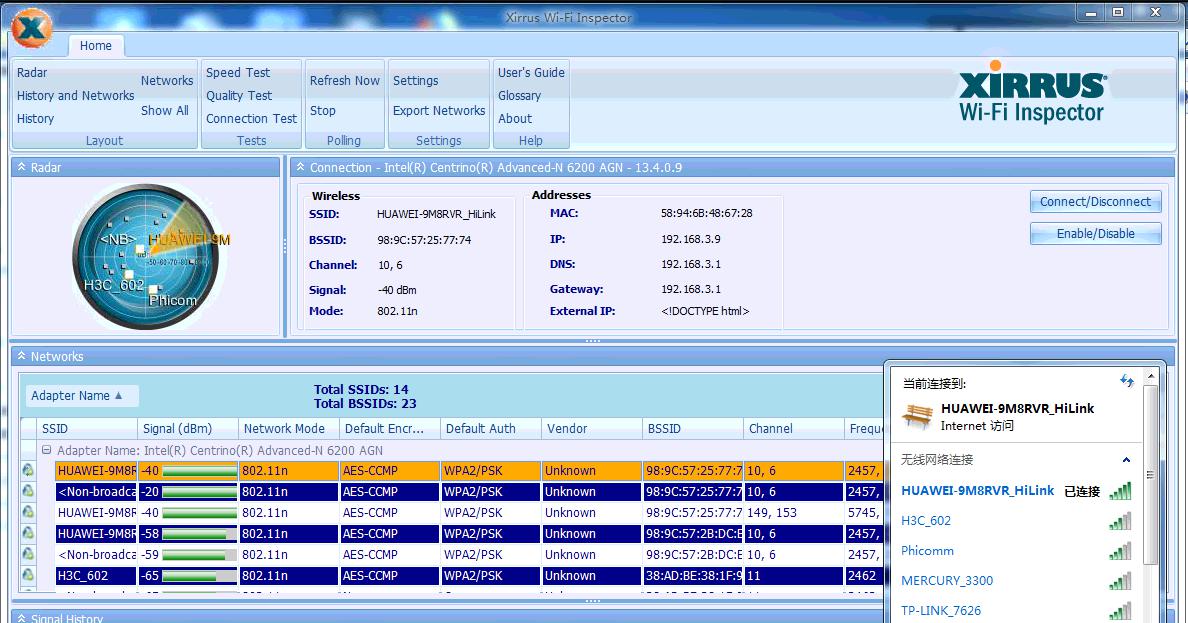
Task: Run the Speed Test
Action: coord(238,73)
